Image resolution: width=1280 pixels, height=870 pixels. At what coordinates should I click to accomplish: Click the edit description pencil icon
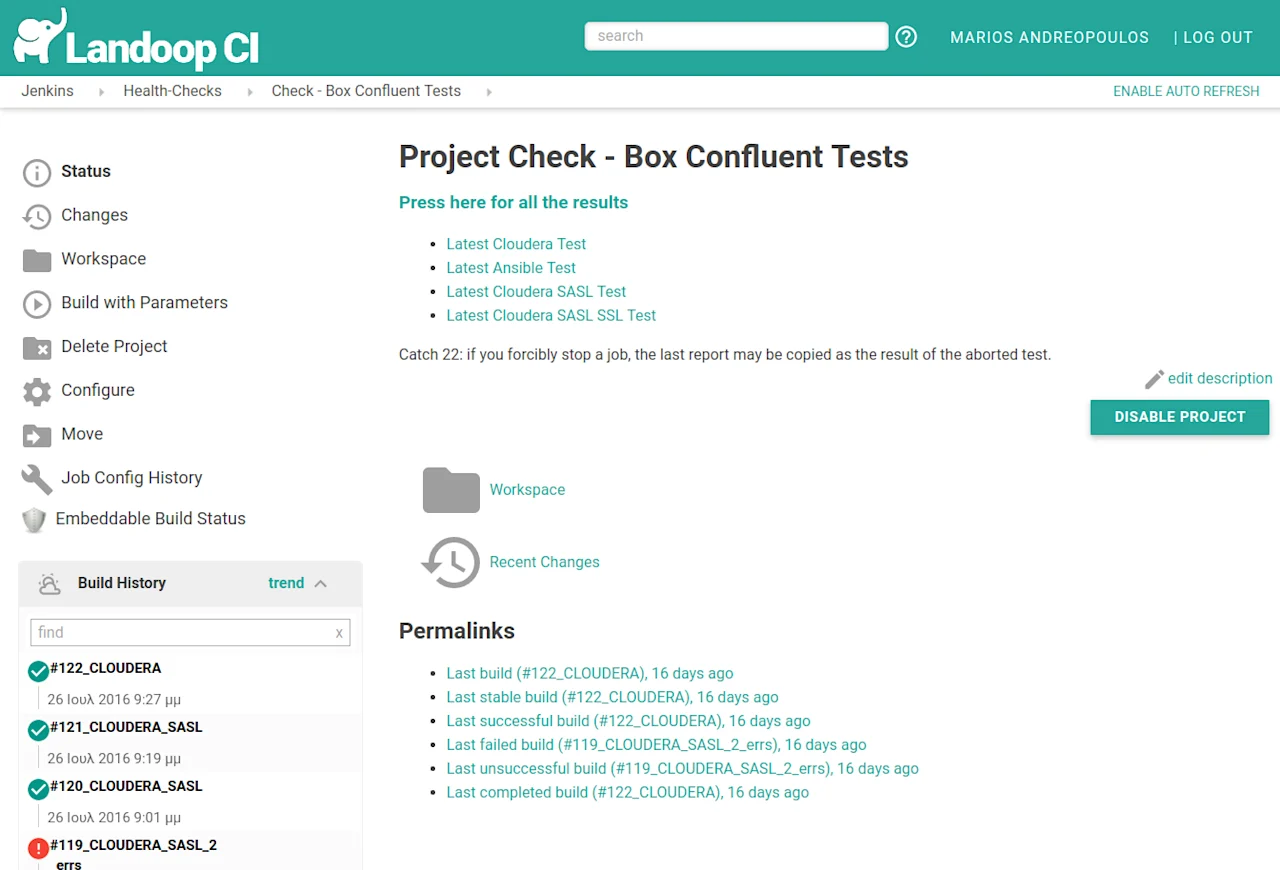[1154, 379]
